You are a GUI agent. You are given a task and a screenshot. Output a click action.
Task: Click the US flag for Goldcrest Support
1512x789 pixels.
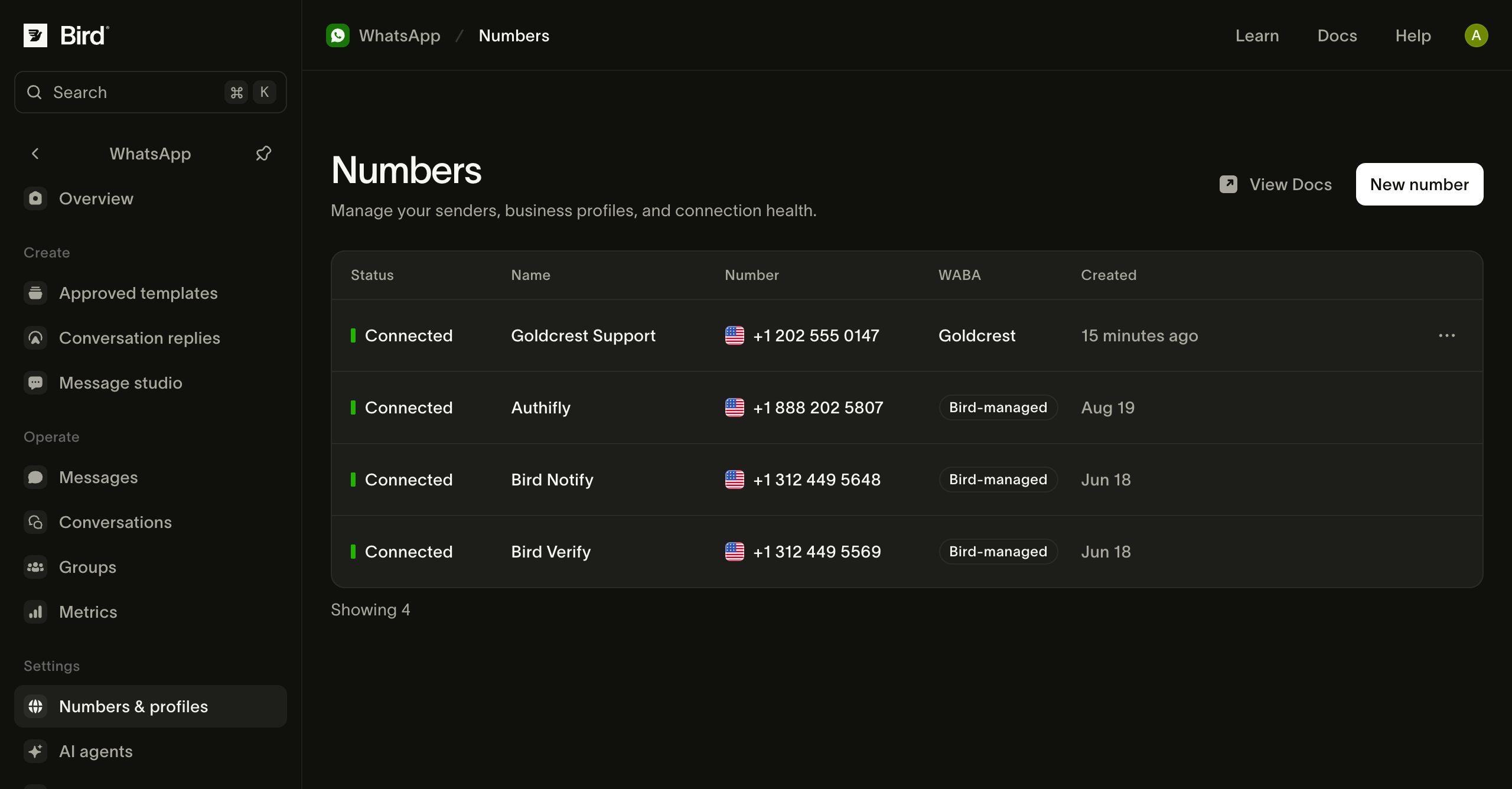tap(735, 335)
